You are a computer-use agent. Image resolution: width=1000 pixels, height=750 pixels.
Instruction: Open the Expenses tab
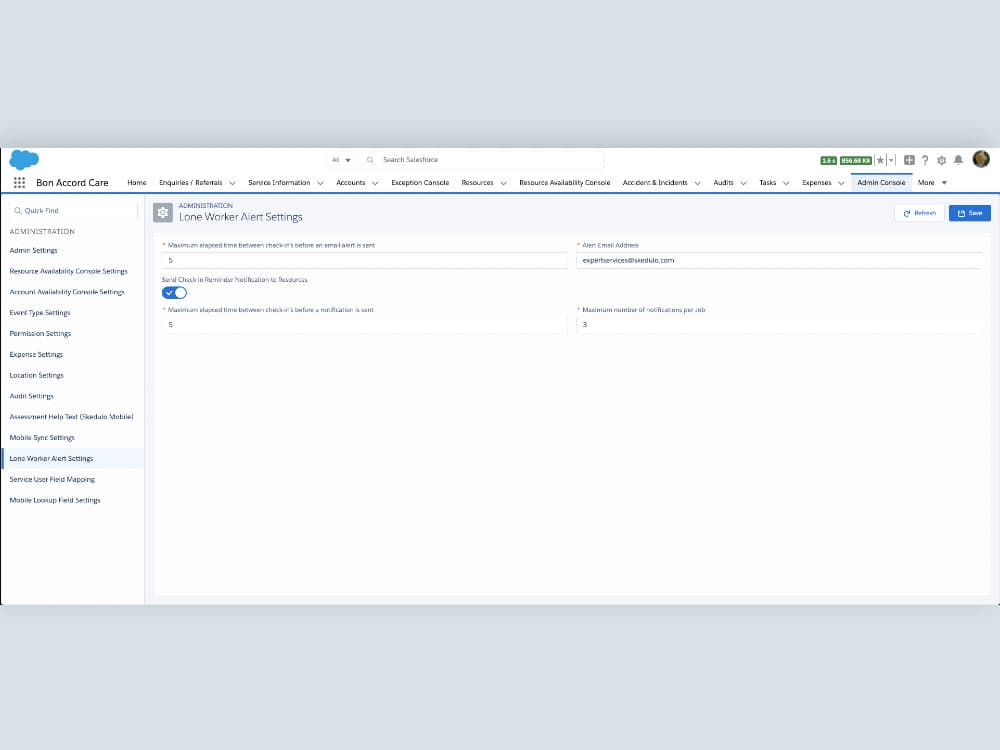point(816,182)
